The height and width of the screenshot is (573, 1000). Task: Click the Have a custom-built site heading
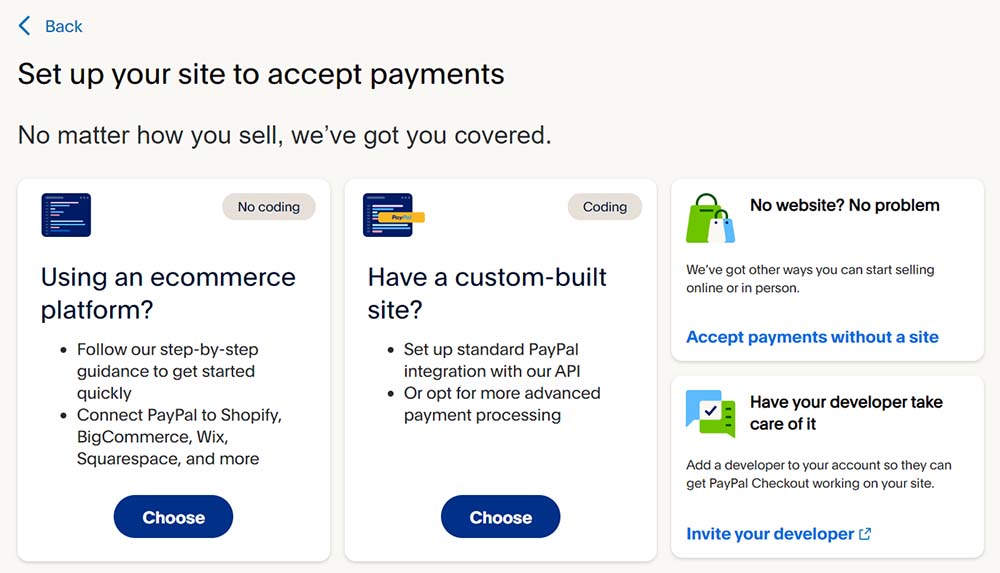pyautogui.click(x=487, y=293)
